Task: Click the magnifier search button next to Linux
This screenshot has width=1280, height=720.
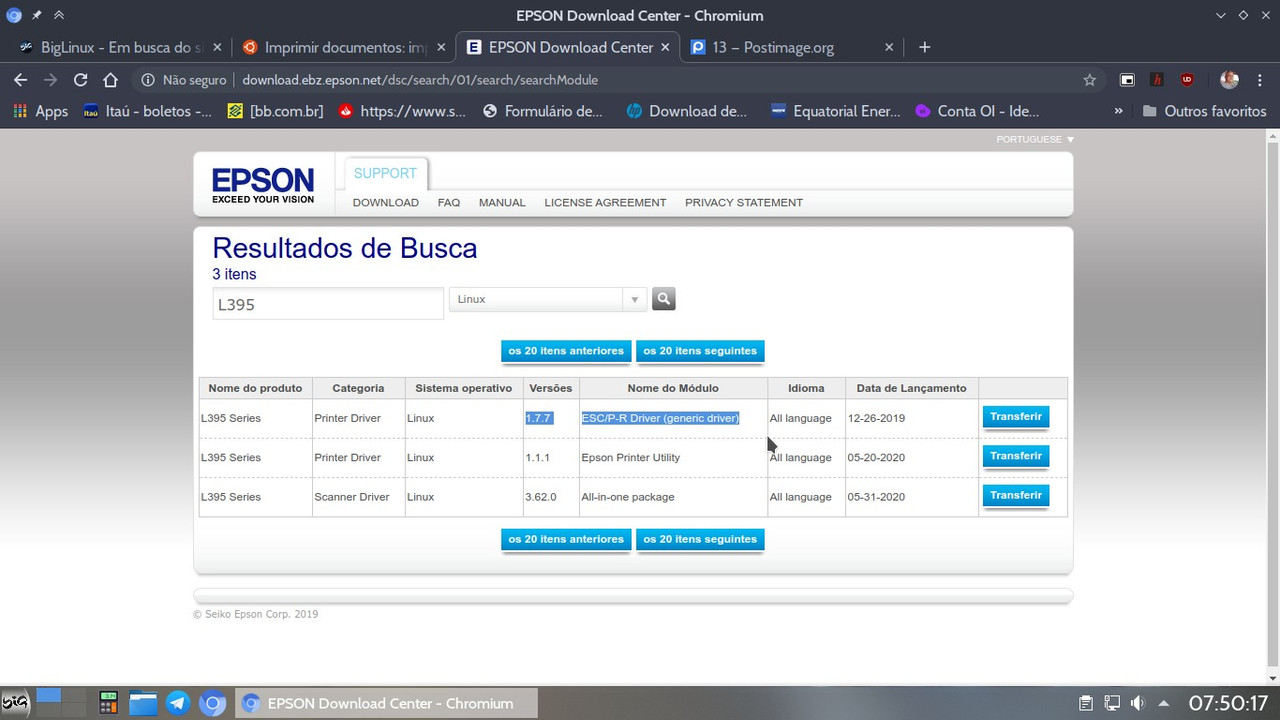Action: coord(664,298)
